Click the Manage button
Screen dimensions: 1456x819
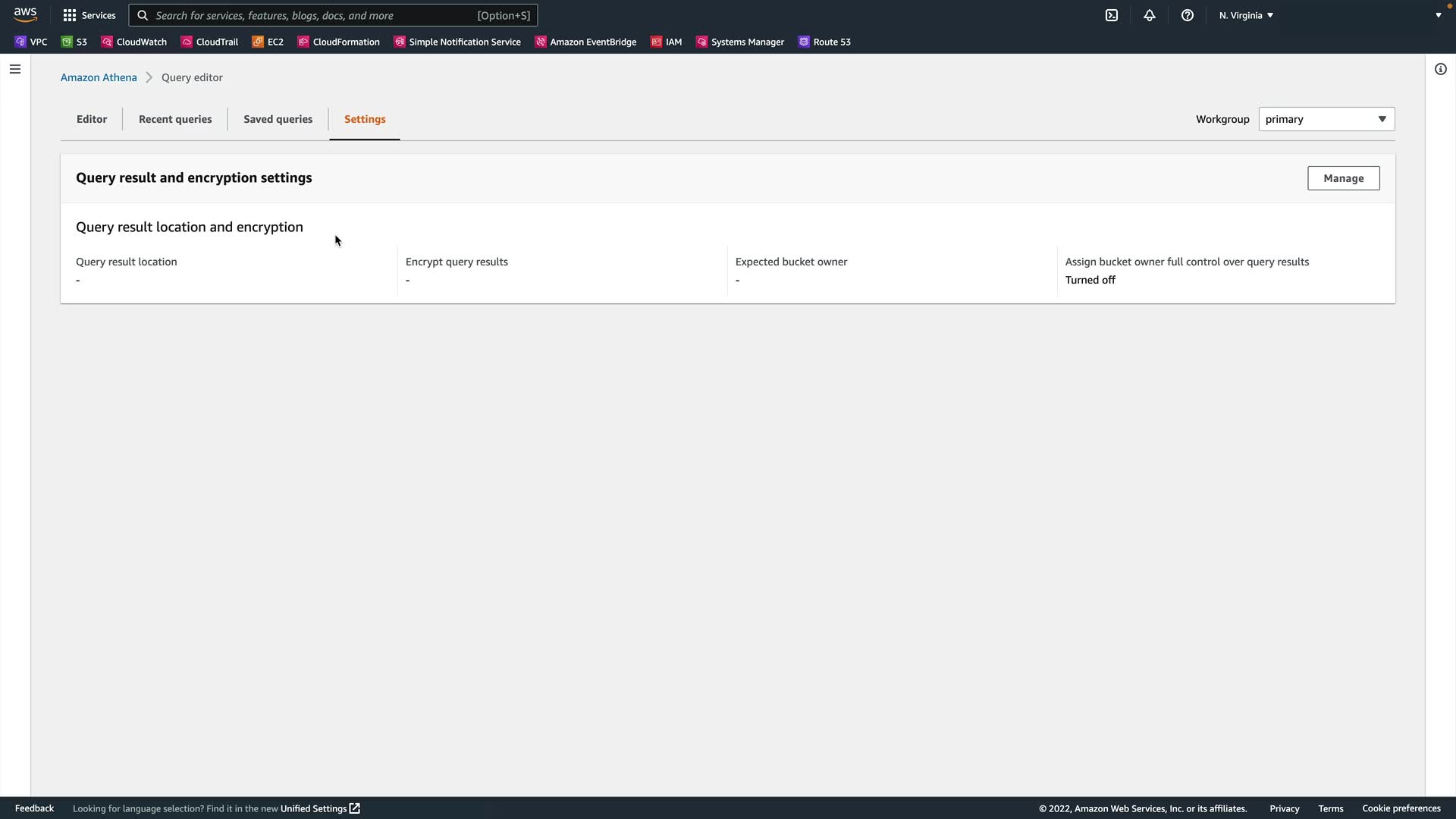(x=1343, y=178)
